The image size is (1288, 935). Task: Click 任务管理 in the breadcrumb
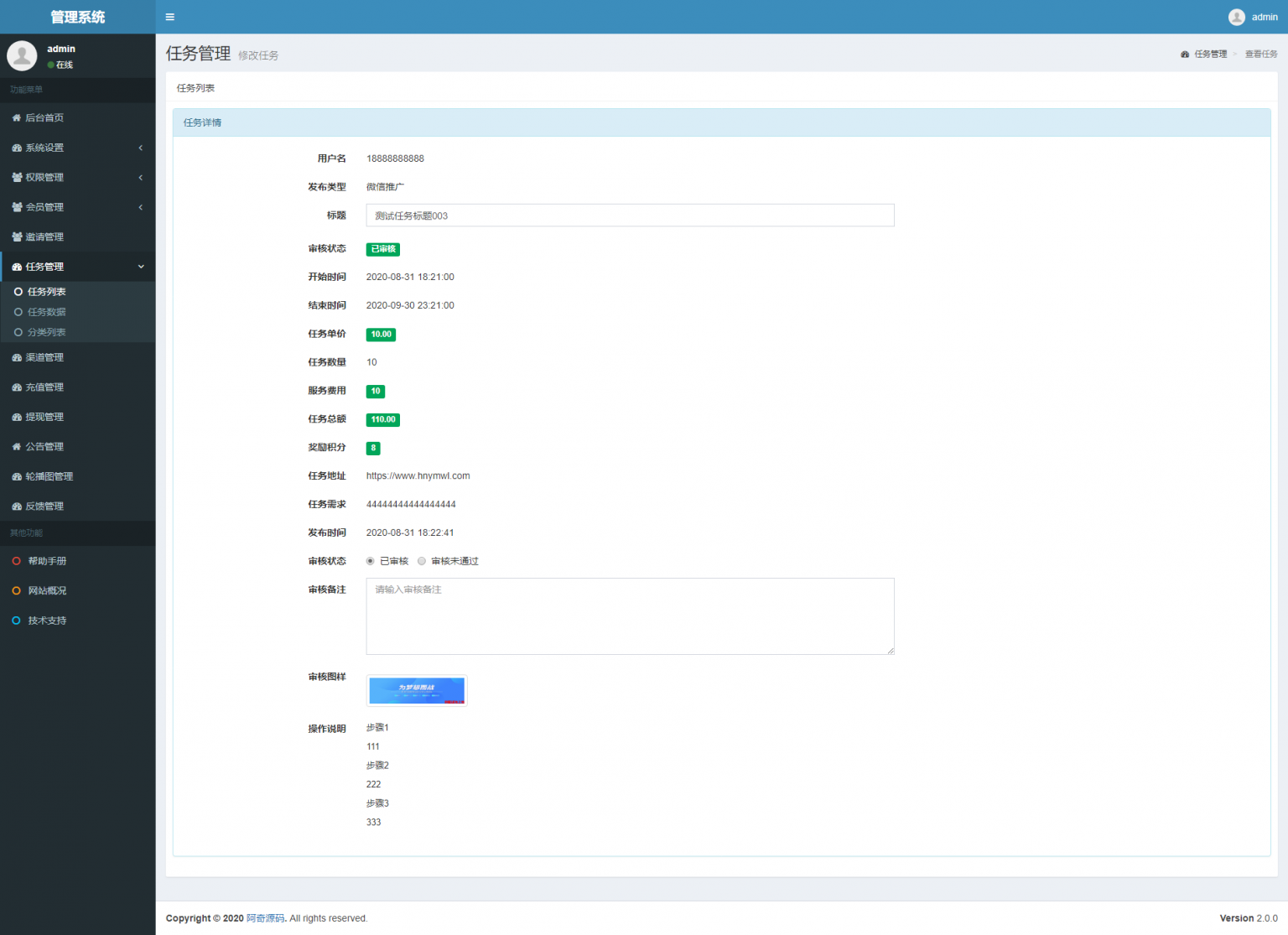tap(1210, 54)
